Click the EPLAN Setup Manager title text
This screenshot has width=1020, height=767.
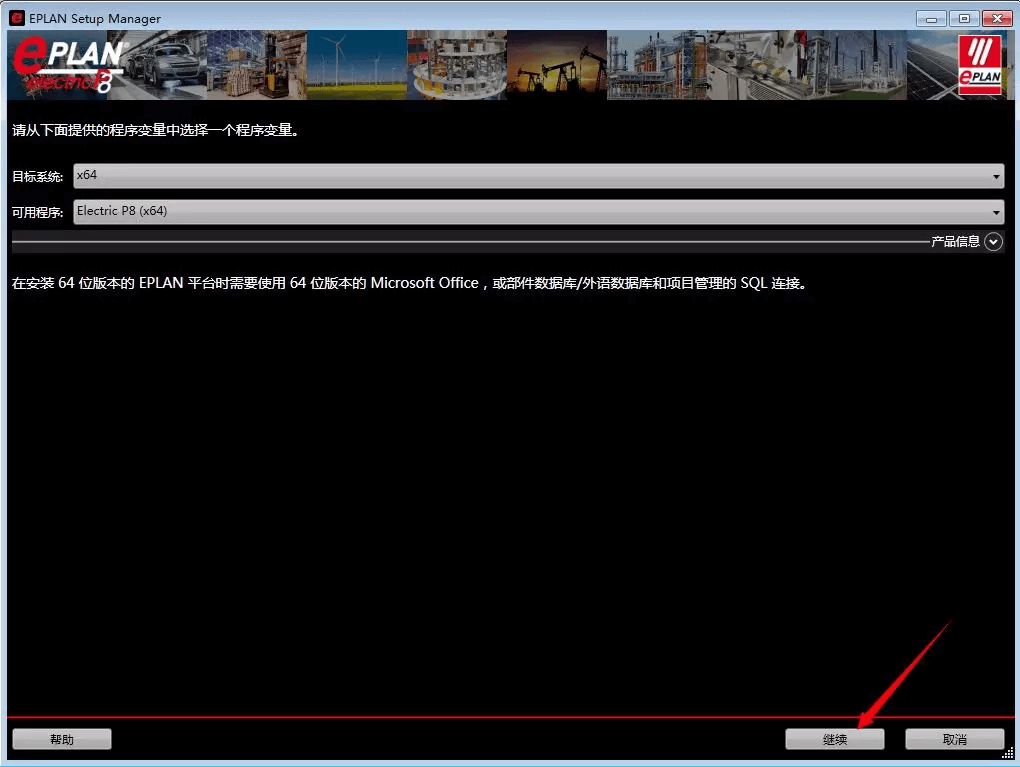[95, 18]
